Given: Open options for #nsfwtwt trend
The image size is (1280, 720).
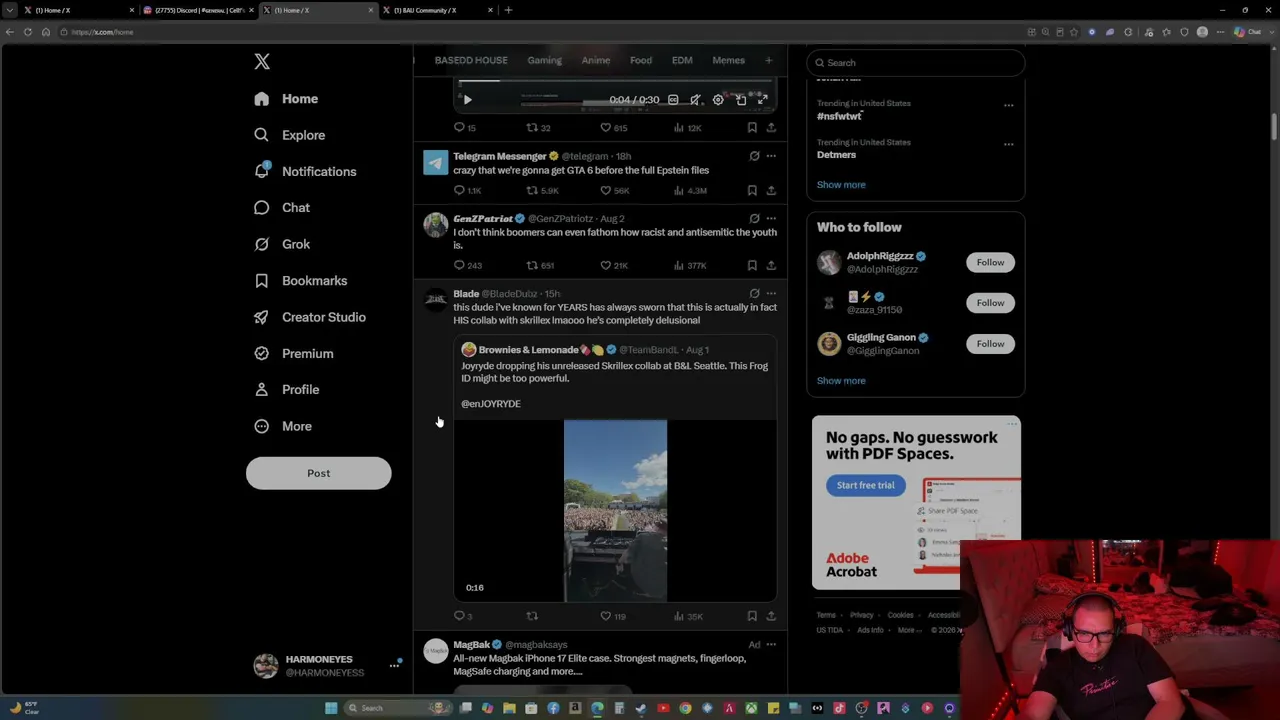Looking at the screenshot, I should click(1009, 105).
